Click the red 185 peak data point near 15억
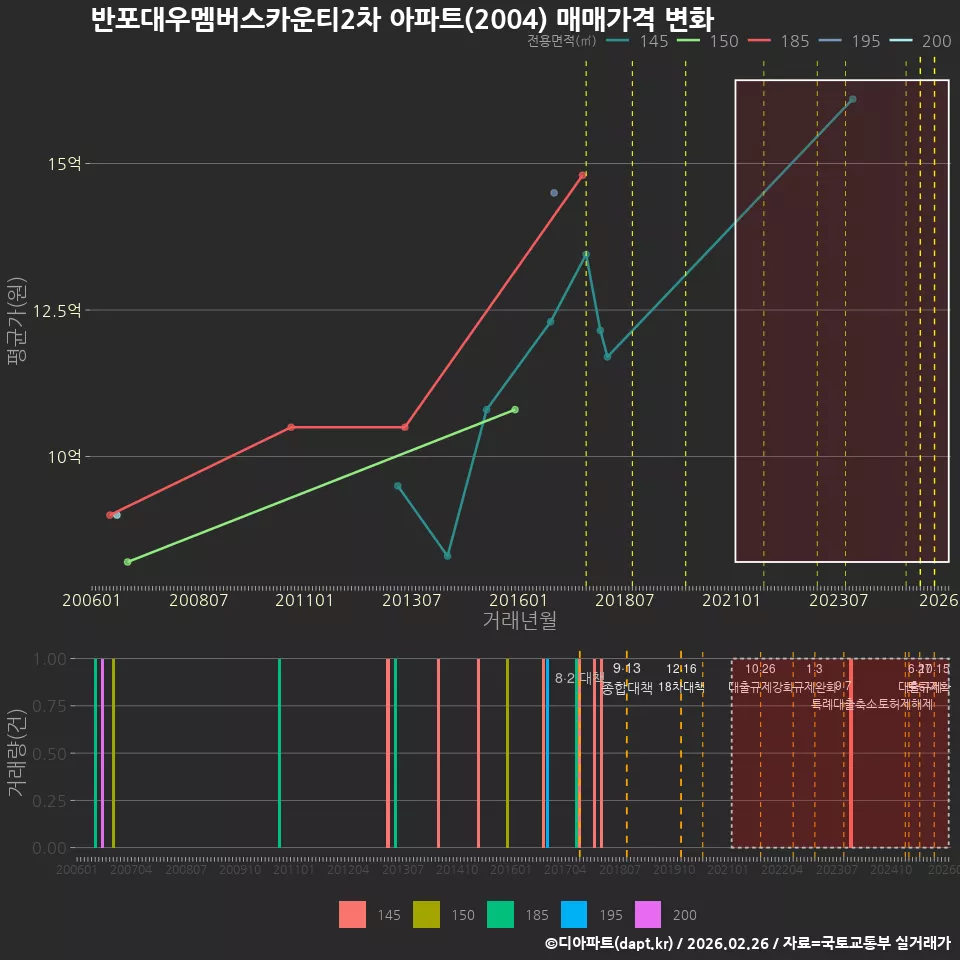This screenshot has width=960, height=960. tap(582, 175)
